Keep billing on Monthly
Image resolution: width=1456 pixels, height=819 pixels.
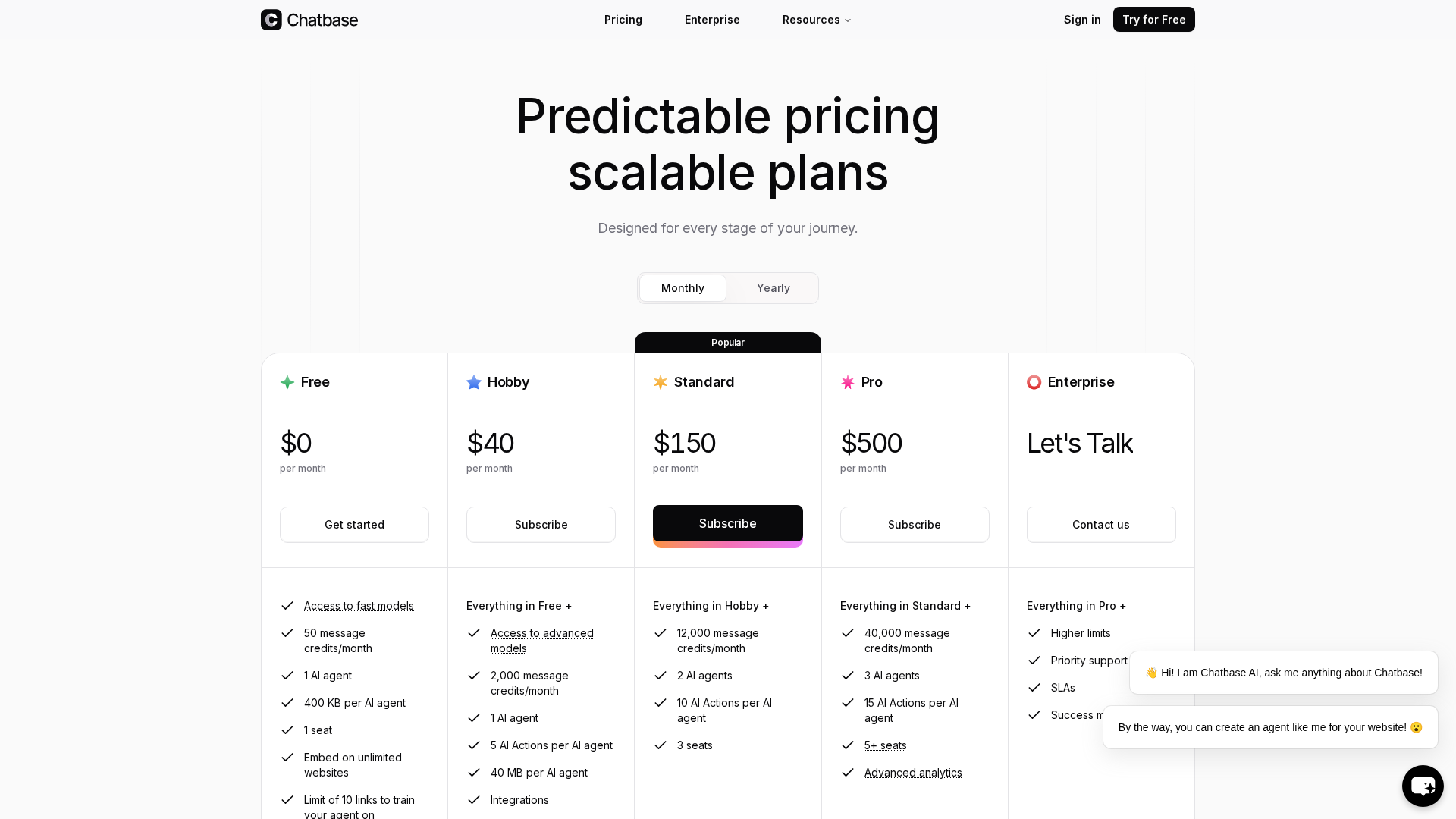click(x=682, y=288)
